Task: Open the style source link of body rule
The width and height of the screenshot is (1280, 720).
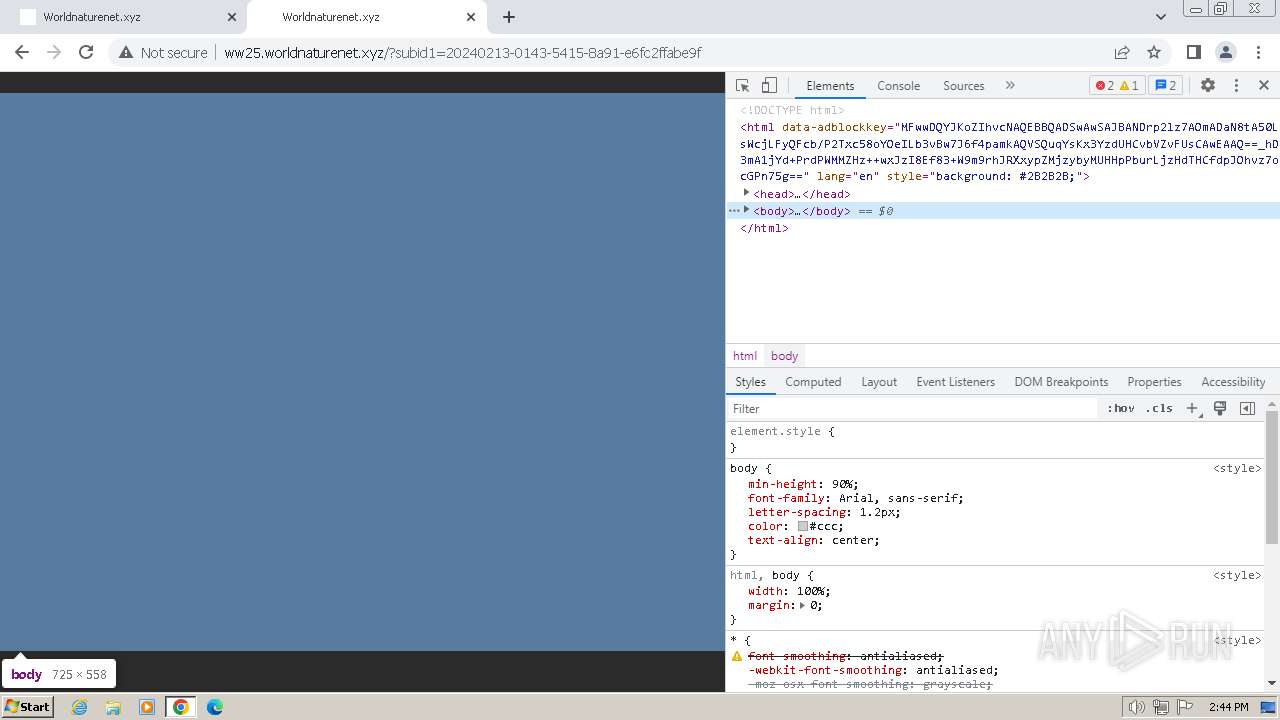Action: (1237, 468)
